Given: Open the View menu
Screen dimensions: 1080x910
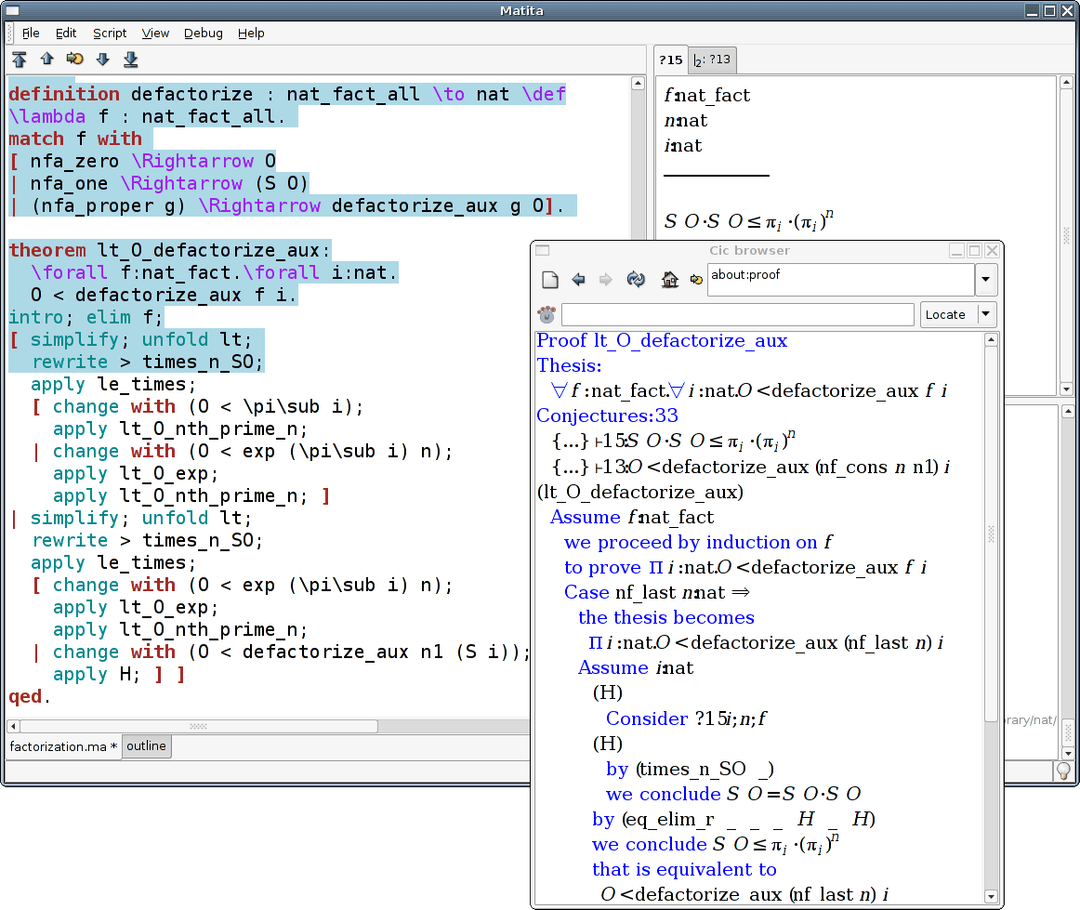Looking at the screenshot, I should (155, 33).
